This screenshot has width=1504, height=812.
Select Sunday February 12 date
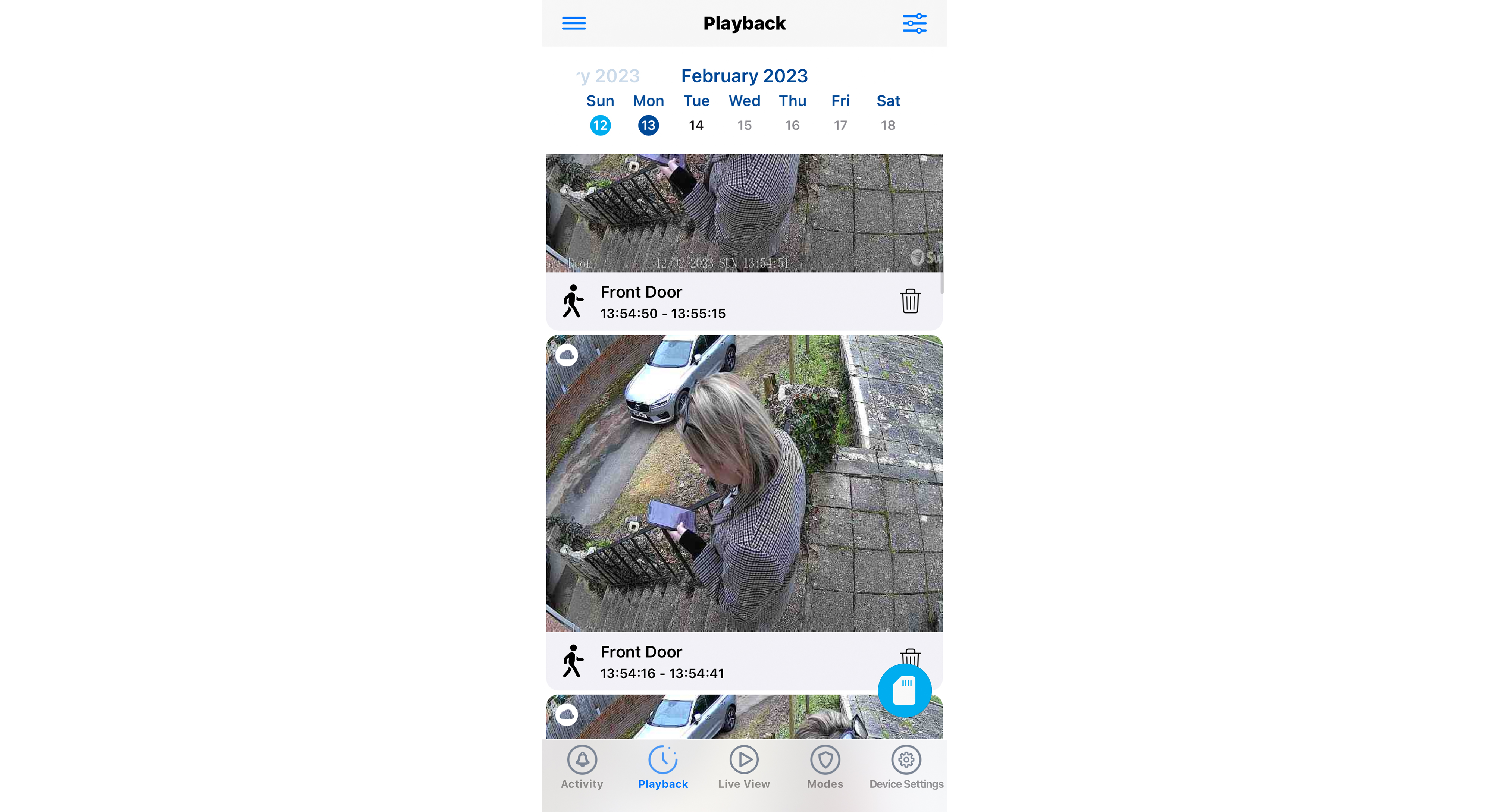(600, 125)
